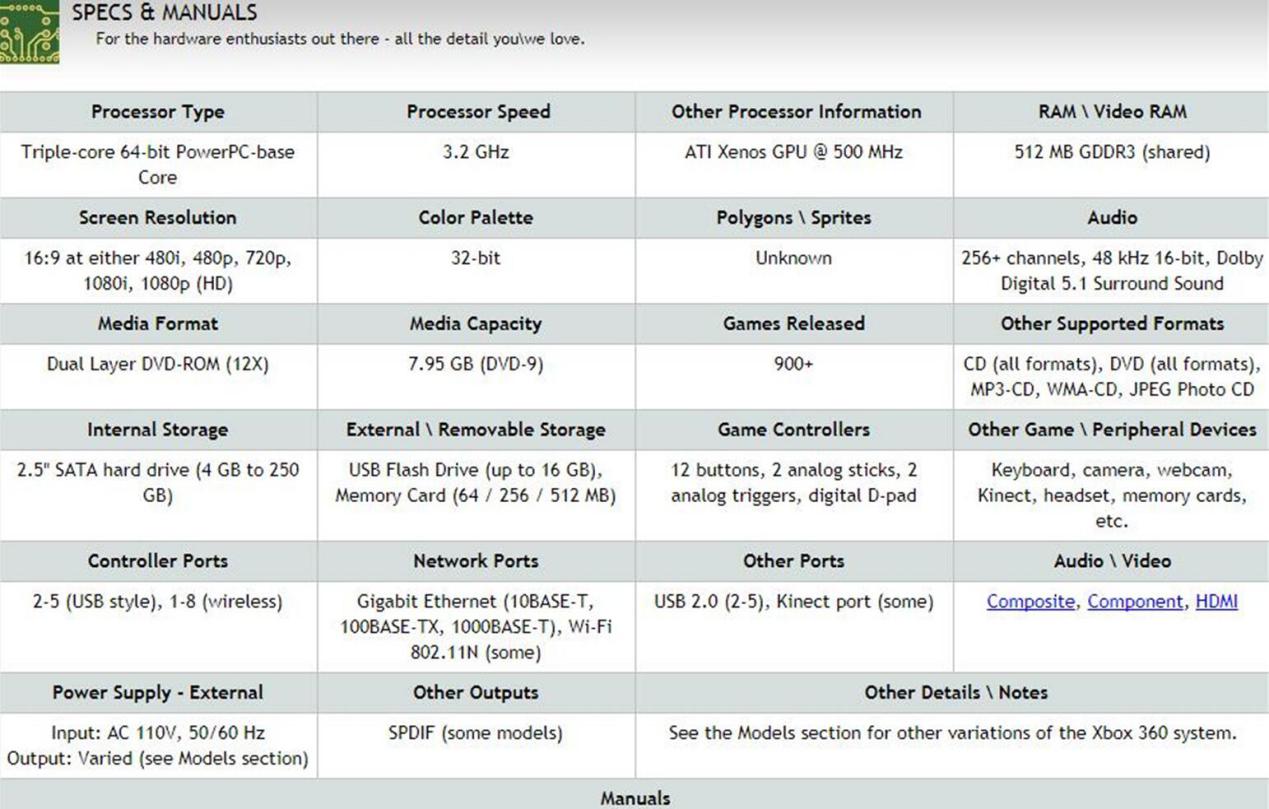
Task: Click the 3.2 GHz processor speed value
Action: (476, 153)
